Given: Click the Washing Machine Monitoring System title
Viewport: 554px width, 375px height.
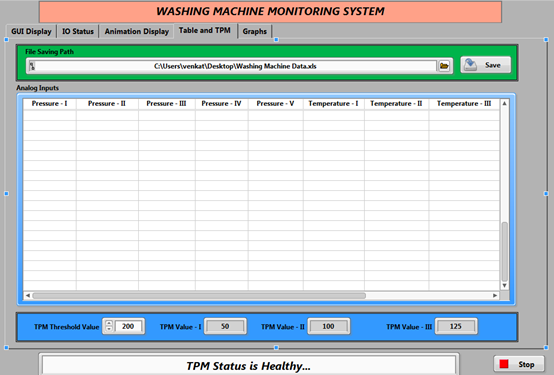Looking at the screenshot, I should pos(270,11).
